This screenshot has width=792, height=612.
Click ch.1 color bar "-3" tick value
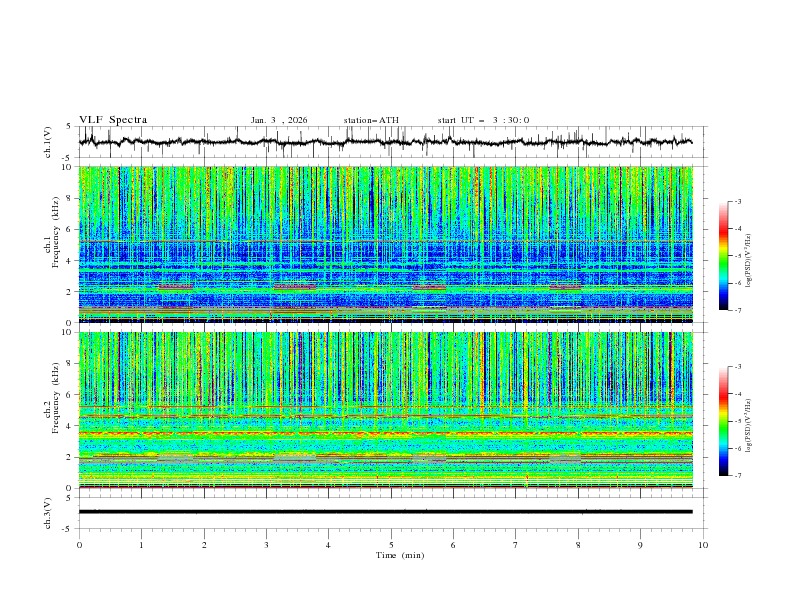coord(738,201)
